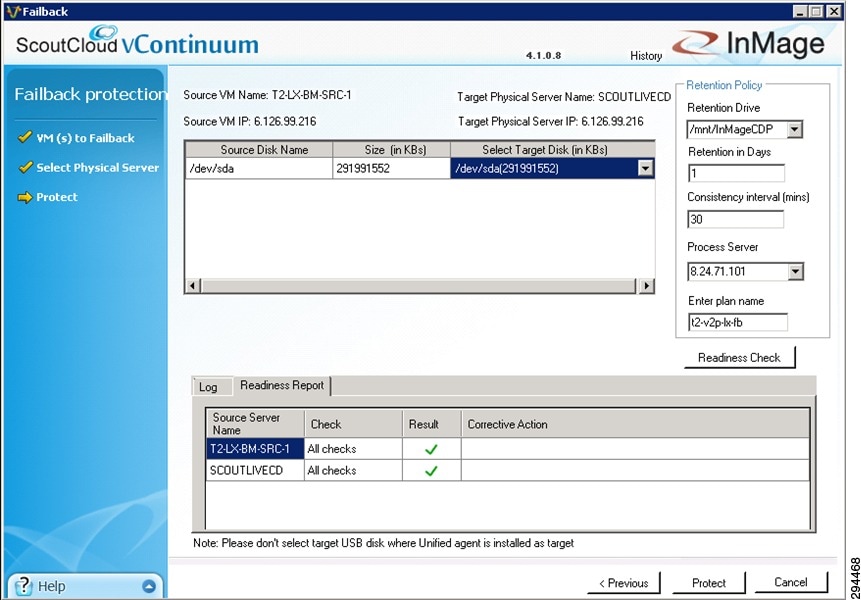Click checkmark icon beside VM (s) to Failback

[x=25, y=137]
